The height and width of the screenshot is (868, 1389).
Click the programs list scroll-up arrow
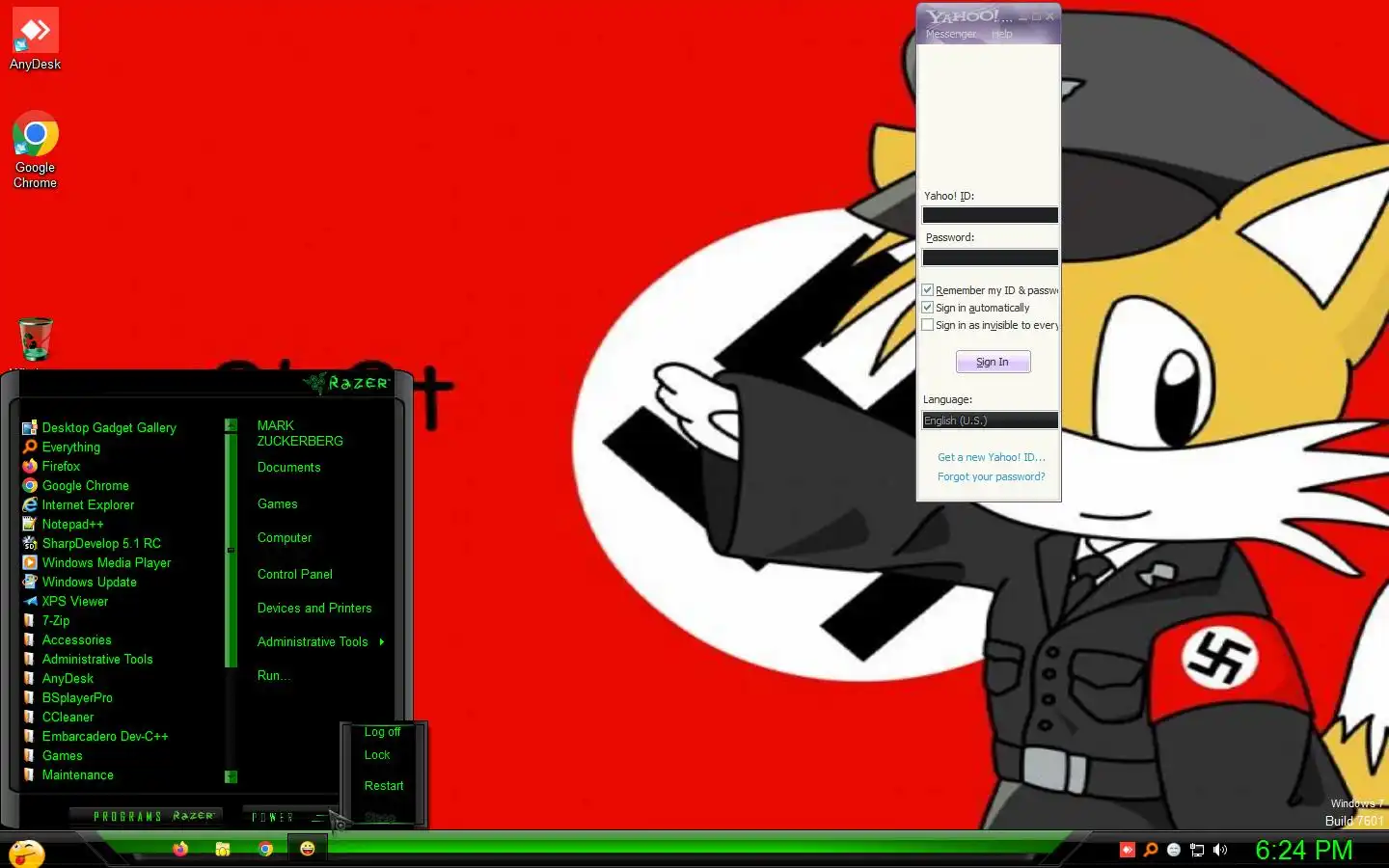(x=231, y=425)
